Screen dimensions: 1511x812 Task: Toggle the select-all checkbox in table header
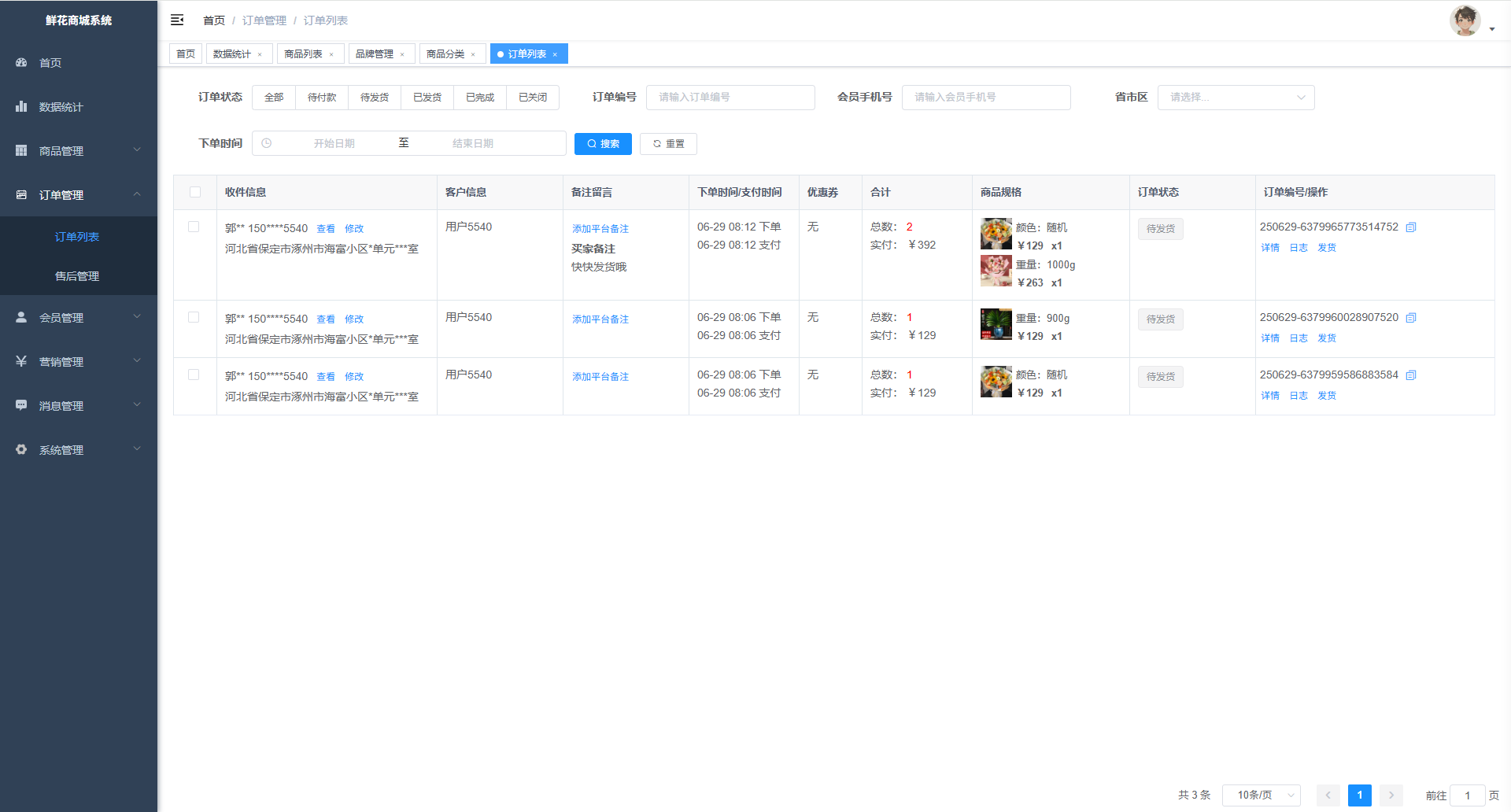(x=195, y=192)
